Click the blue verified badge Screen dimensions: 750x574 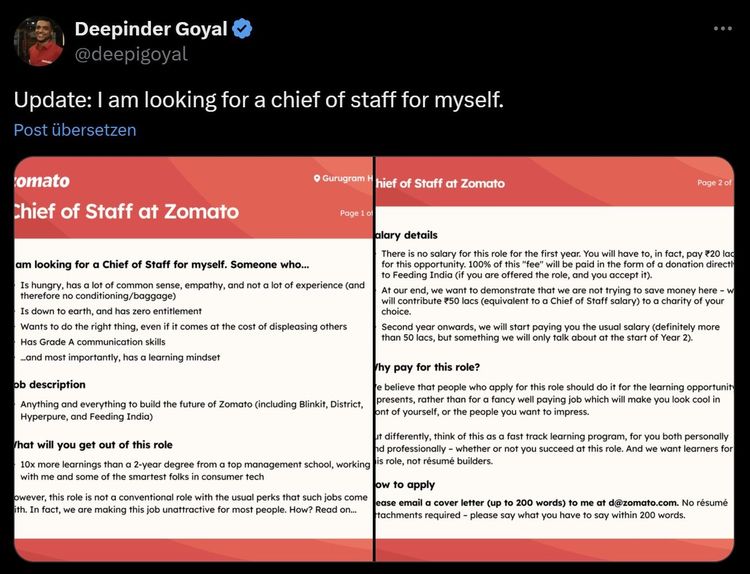coord(243,29)
